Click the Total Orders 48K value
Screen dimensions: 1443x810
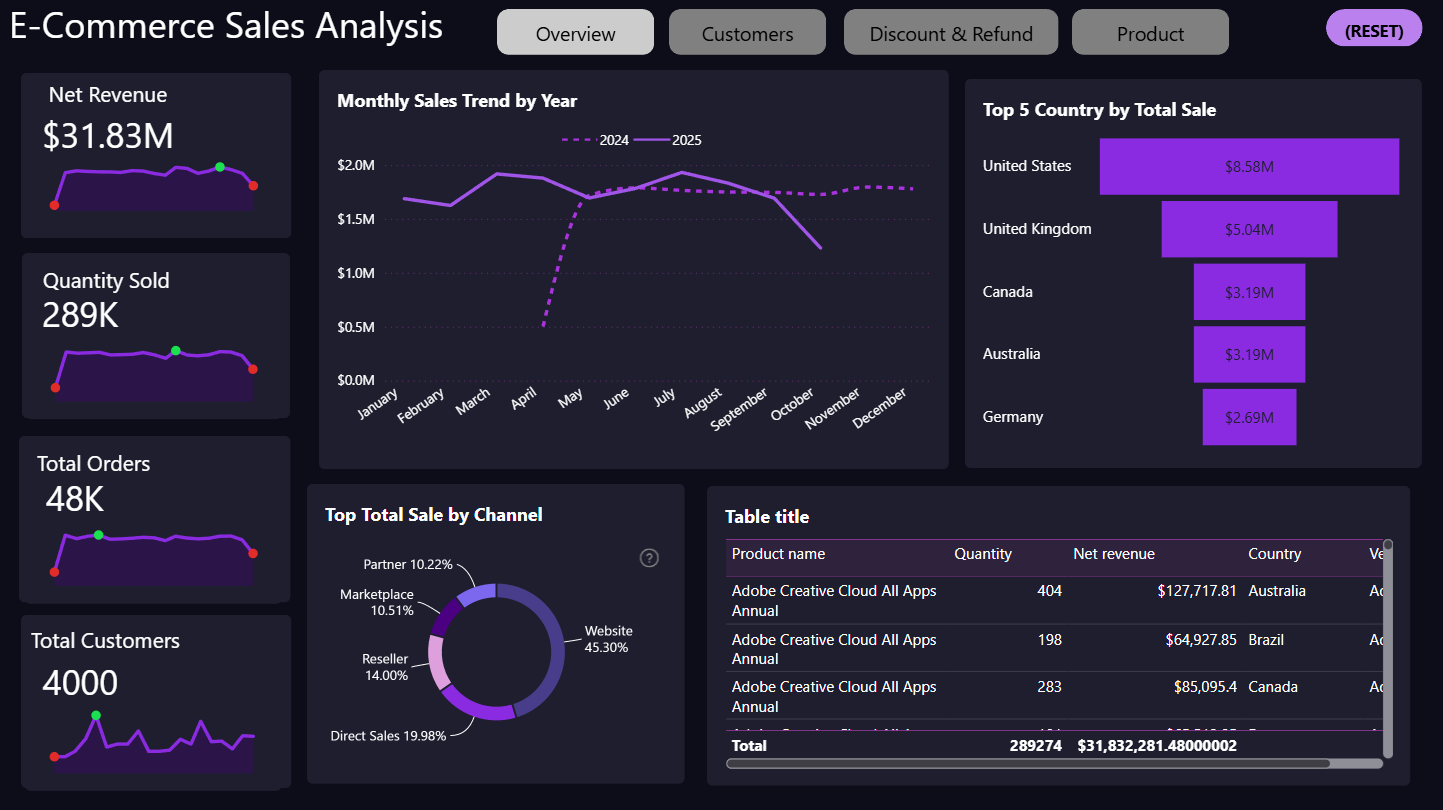click(75, 499)
